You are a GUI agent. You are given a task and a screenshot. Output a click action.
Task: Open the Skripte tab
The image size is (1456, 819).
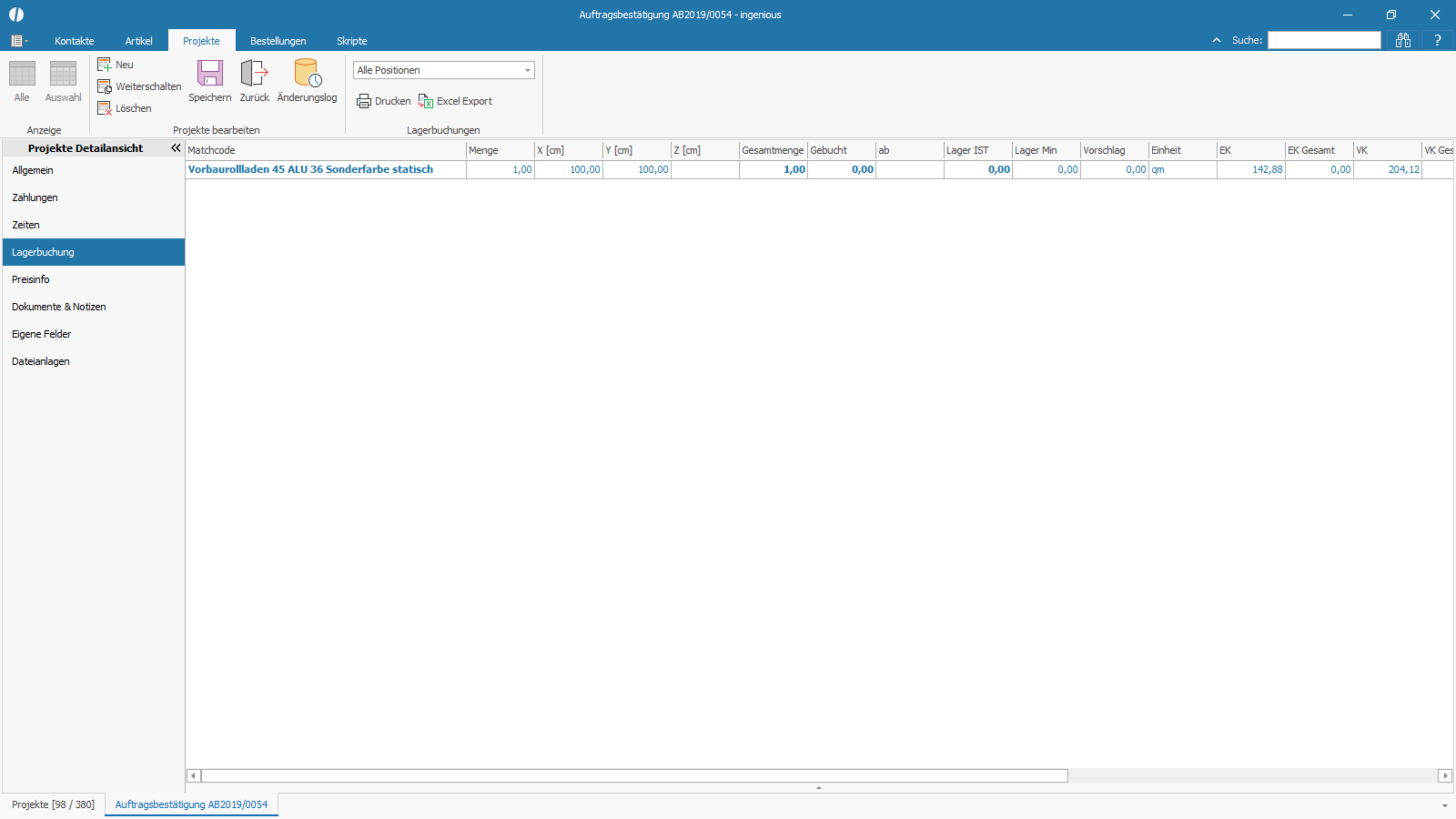click(x=352, y=41)
